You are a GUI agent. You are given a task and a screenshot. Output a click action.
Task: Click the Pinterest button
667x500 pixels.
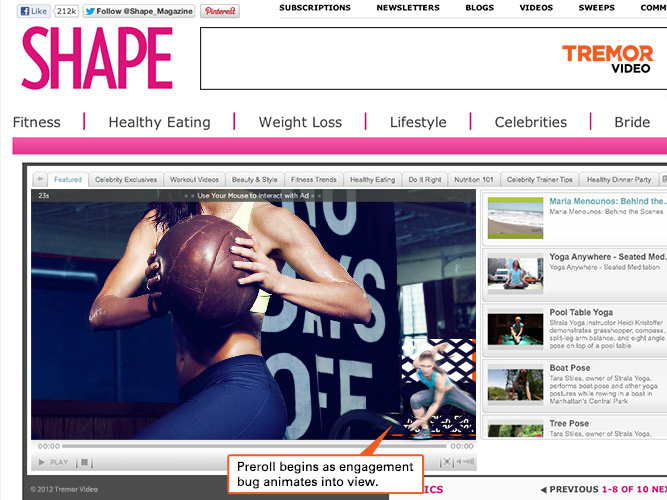click(x=220, y=11)
